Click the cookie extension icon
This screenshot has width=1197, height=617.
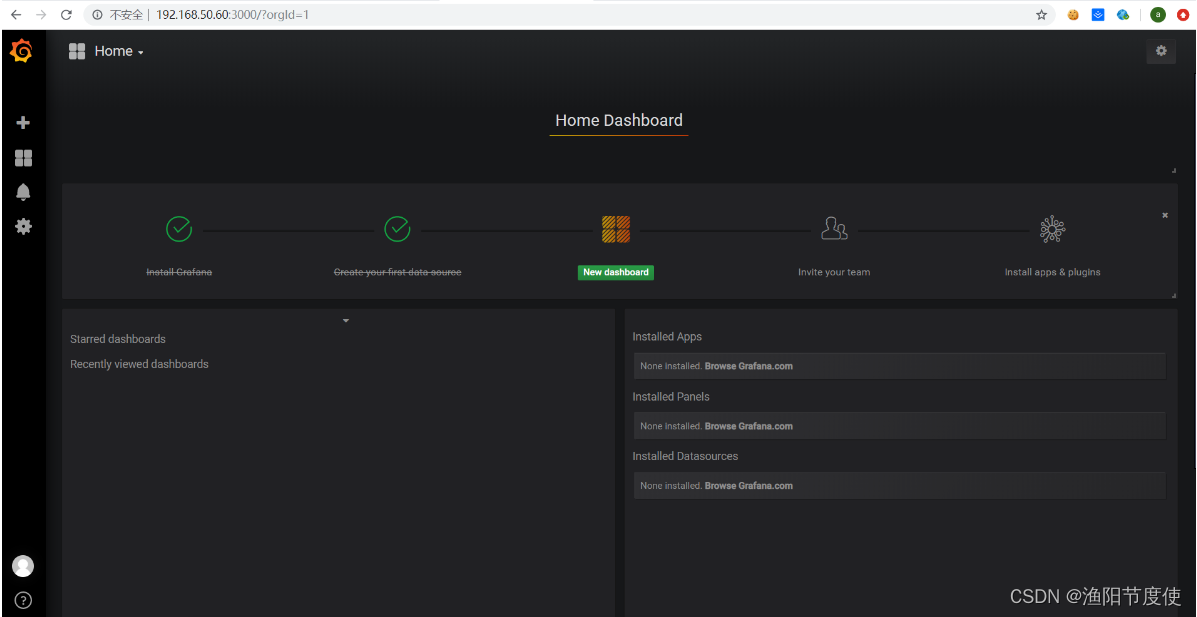tap(1073, 15)
